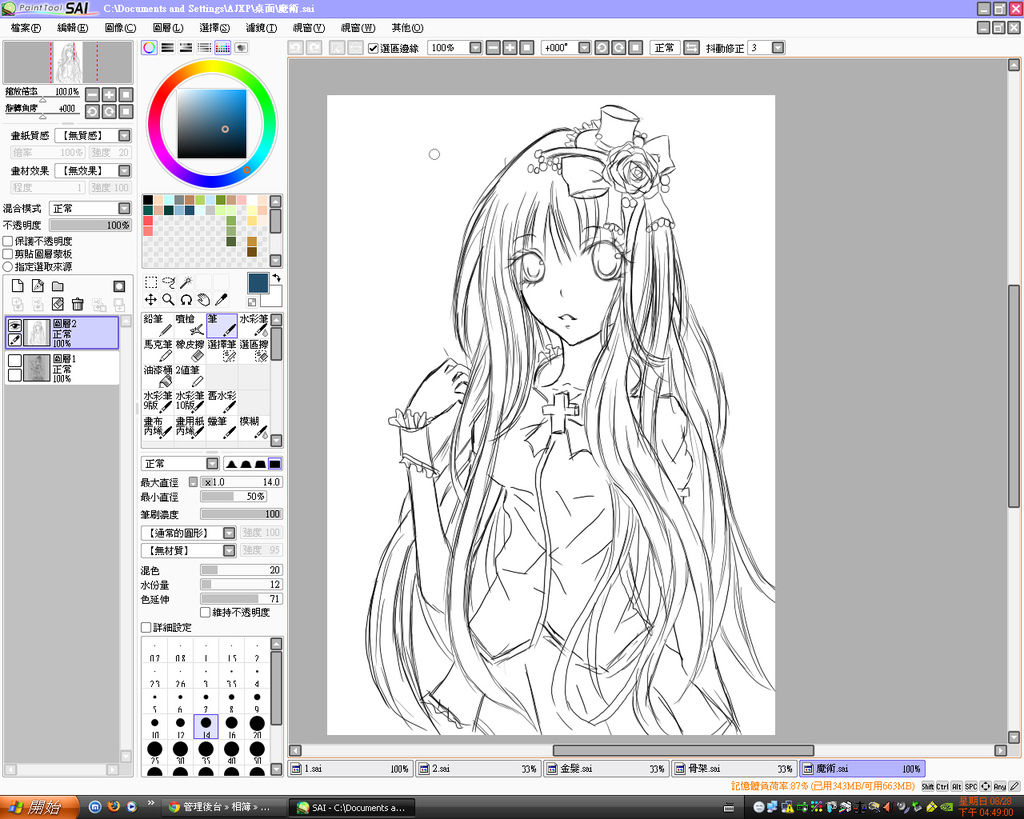Hide 圖層2 with its eye icon
The image size is (1024, 819).
[x=14, y=325]
